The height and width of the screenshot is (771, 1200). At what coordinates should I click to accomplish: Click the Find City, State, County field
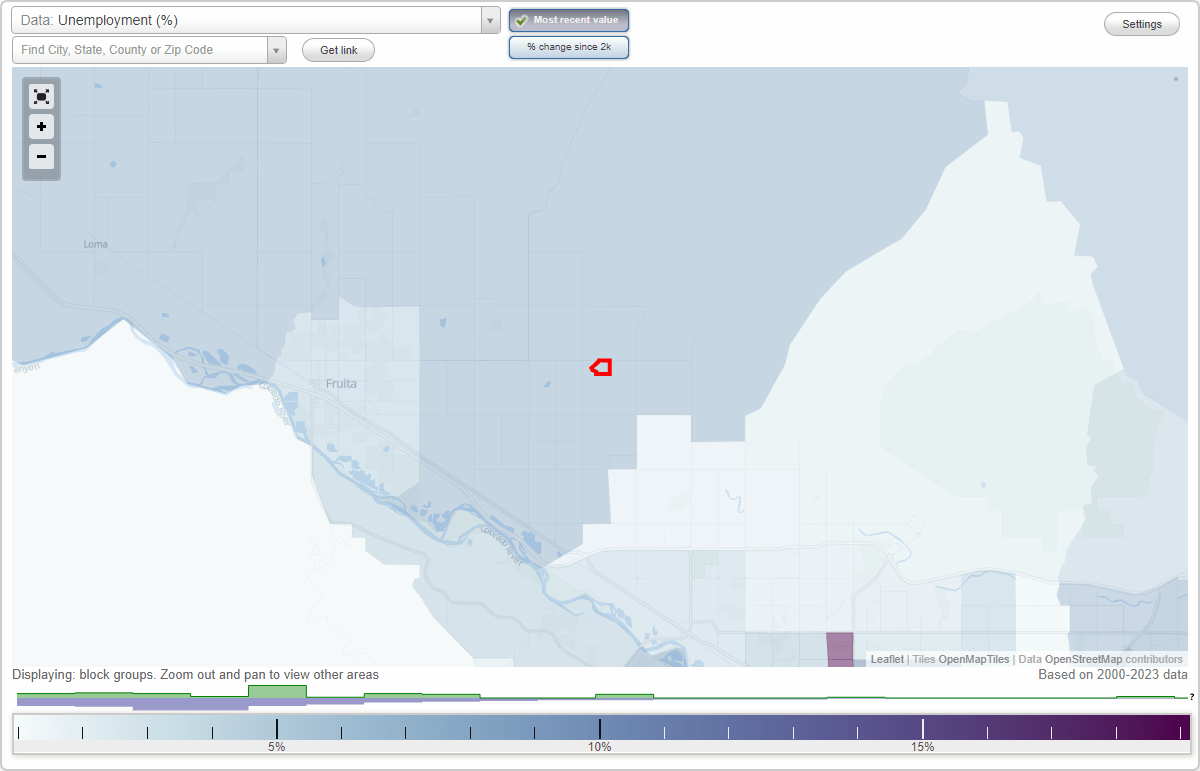pyautogui.click(x=140, y=50)
